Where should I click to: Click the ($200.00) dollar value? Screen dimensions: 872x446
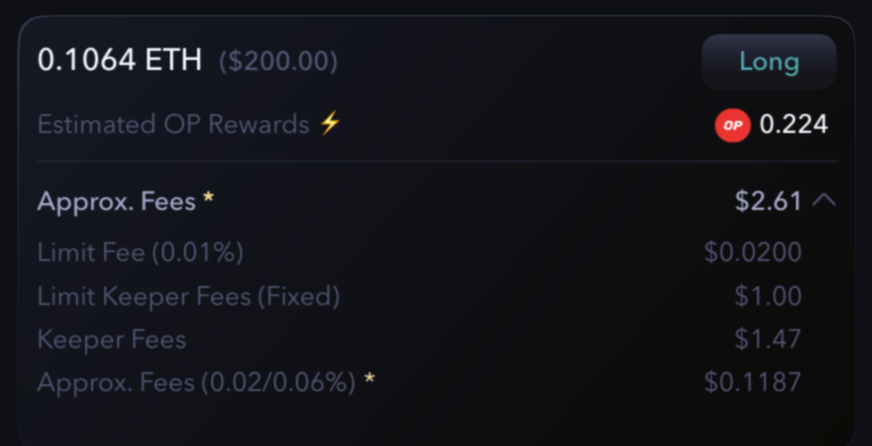click(277, 62)
